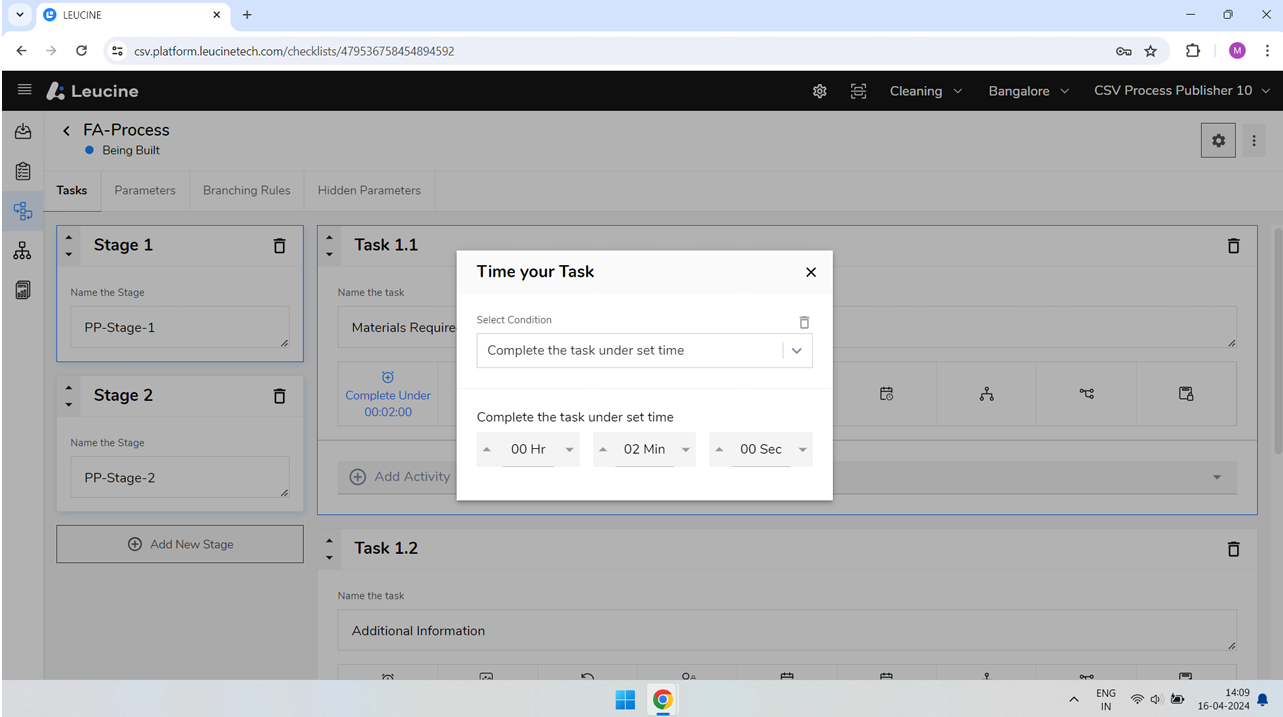Go back using arrow beside FA-Process
The width and height of the screenshot is (1283, 717).
[x=66, y=130]
